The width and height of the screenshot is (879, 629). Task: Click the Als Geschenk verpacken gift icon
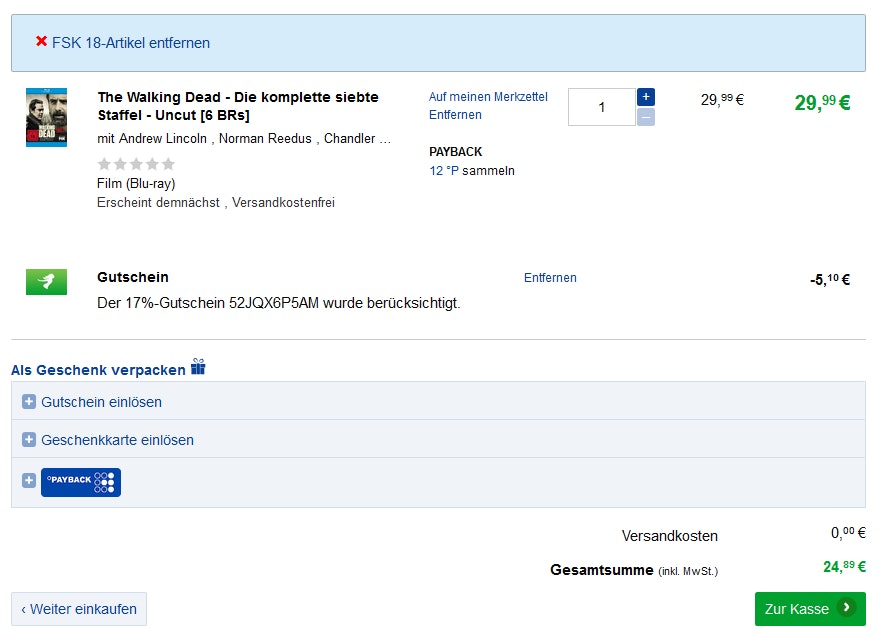click(x=198, y=367)
